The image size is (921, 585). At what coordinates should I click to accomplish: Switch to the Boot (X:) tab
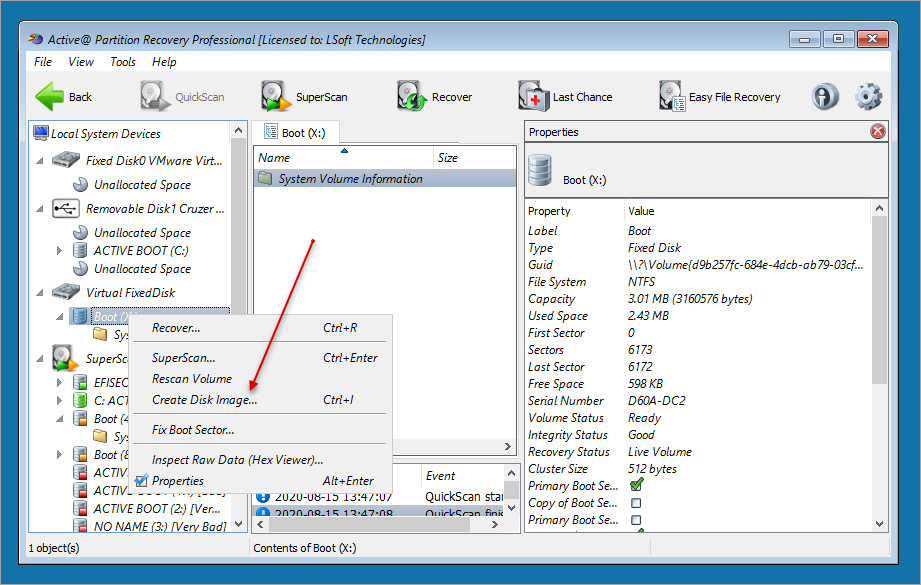[295, 133]
